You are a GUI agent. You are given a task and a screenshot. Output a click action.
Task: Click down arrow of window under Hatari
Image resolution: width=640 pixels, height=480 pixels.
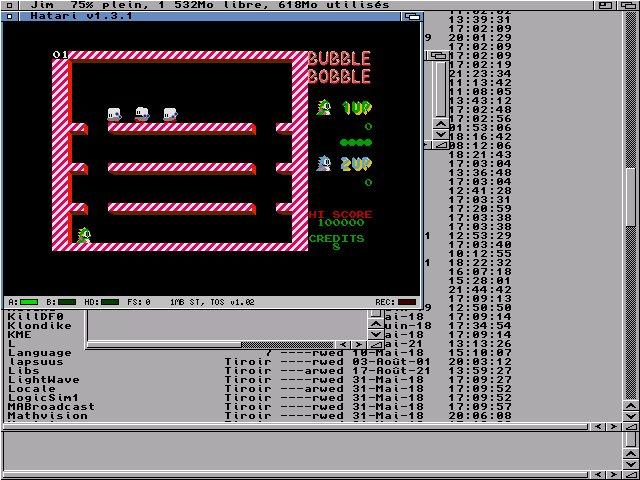click(376, 334)
